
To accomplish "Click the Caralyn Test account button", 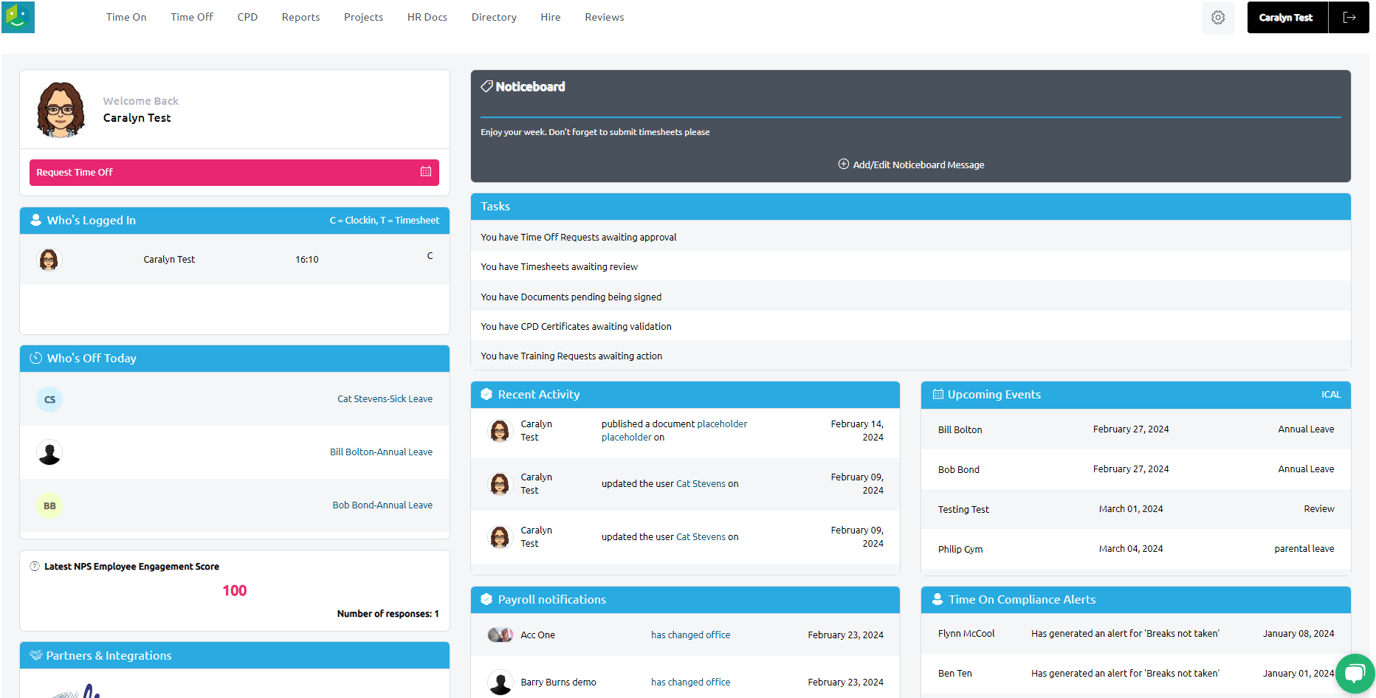I will coord(1286,17).
